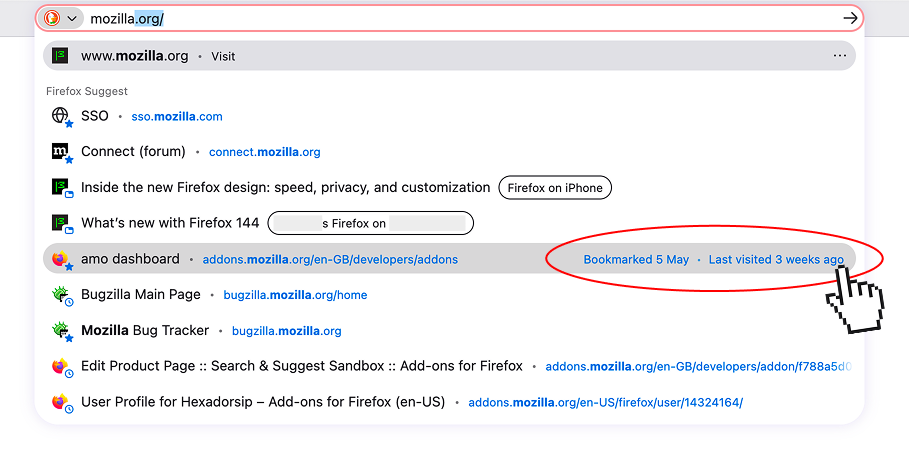Open the search engine dropdown chevron
Viewport: 909px width, 462px height.
click(72, 19)
